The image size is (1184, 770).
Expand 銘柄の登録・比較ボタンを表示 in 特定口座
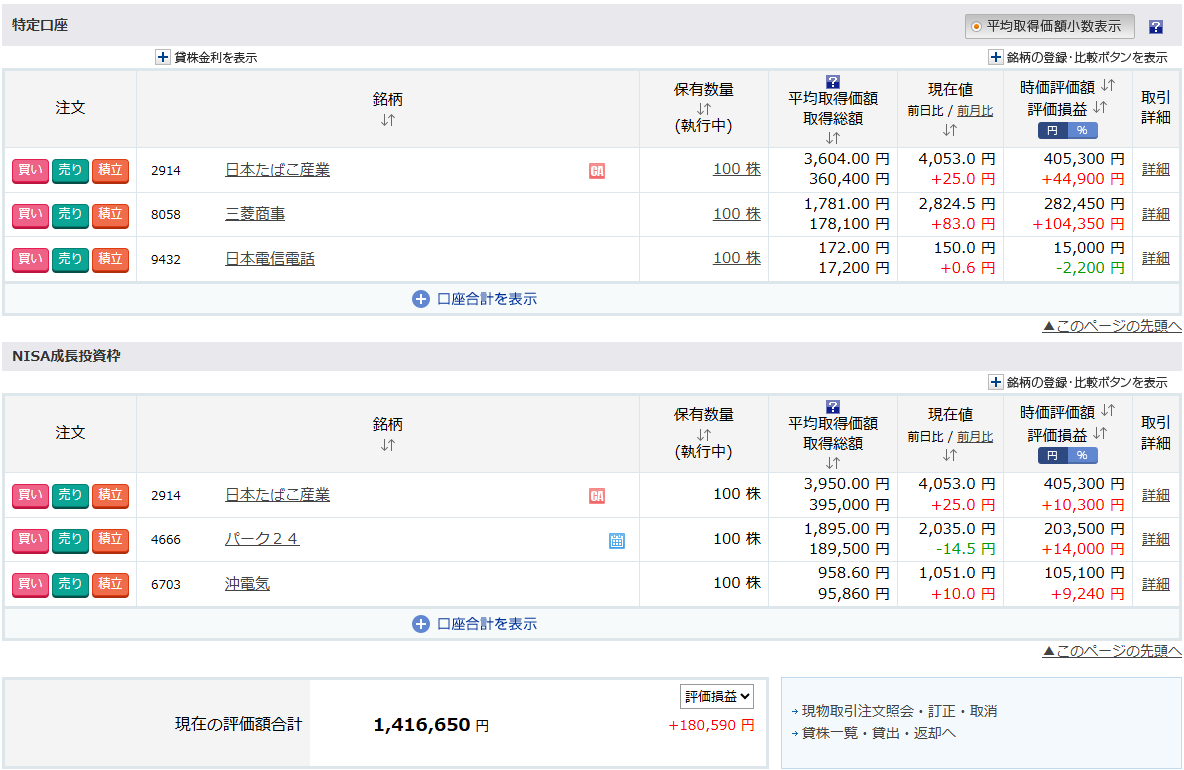click(996, 57)
